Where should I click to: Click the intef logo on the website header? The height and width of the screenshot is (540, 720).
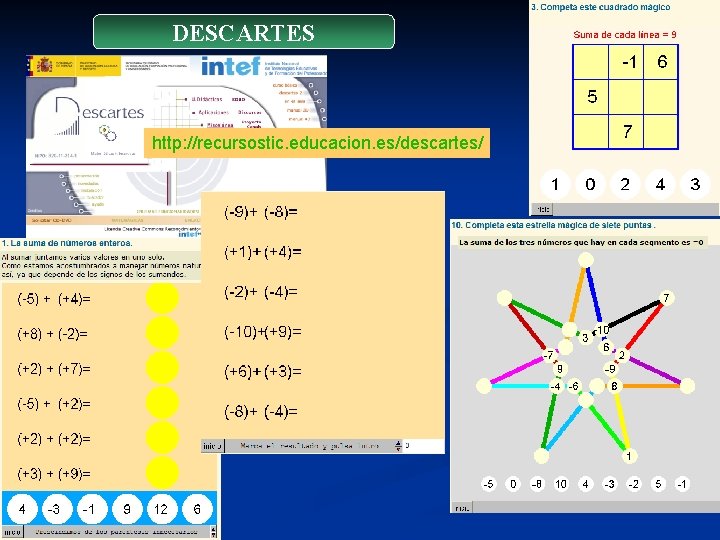[x=231, y=66]
